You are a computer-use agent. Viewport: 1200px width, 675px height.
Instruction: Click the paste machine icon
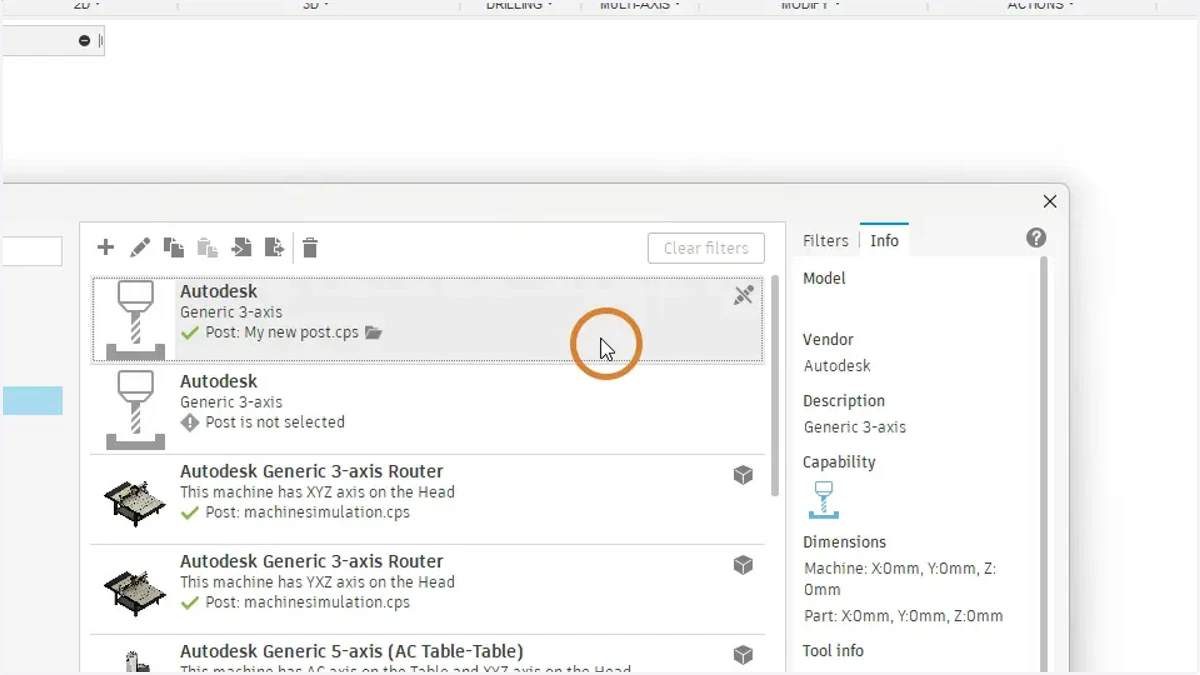[x=207, y=247]
